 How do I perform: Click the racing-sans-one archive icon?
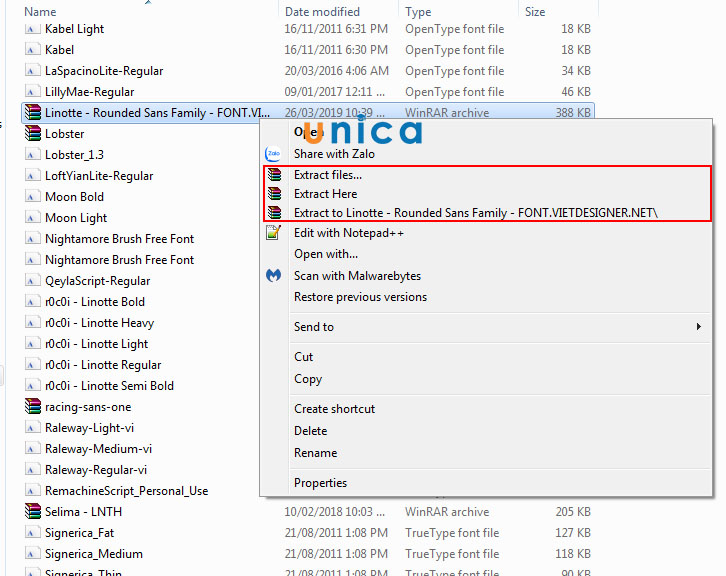point(33,407)
